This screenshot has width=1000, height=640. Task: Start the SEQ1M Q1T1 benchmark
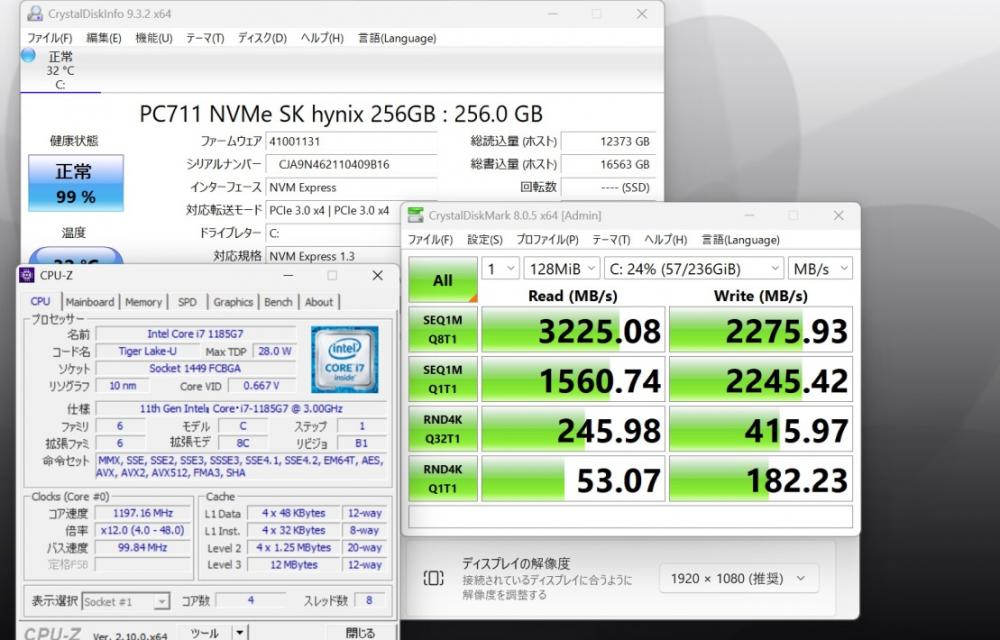(x=443, y=379)
